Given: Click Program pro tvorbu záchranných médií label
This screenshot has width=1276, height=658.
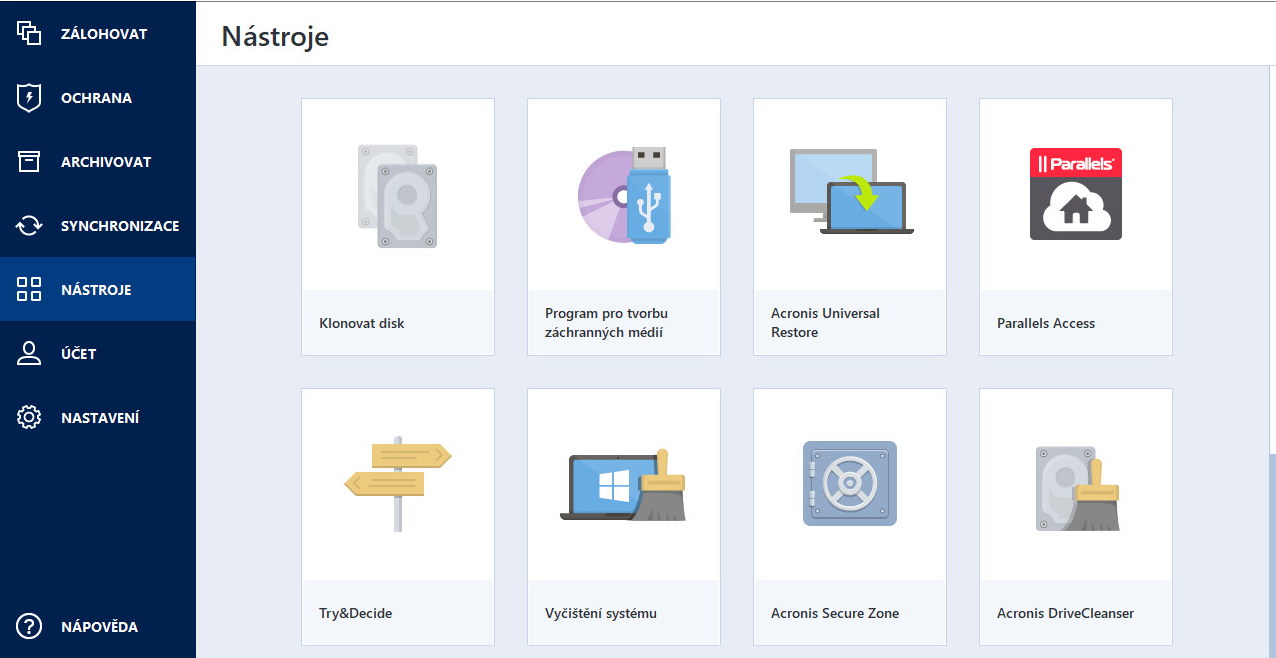Looking at the screenshot, I should [606, 323].
